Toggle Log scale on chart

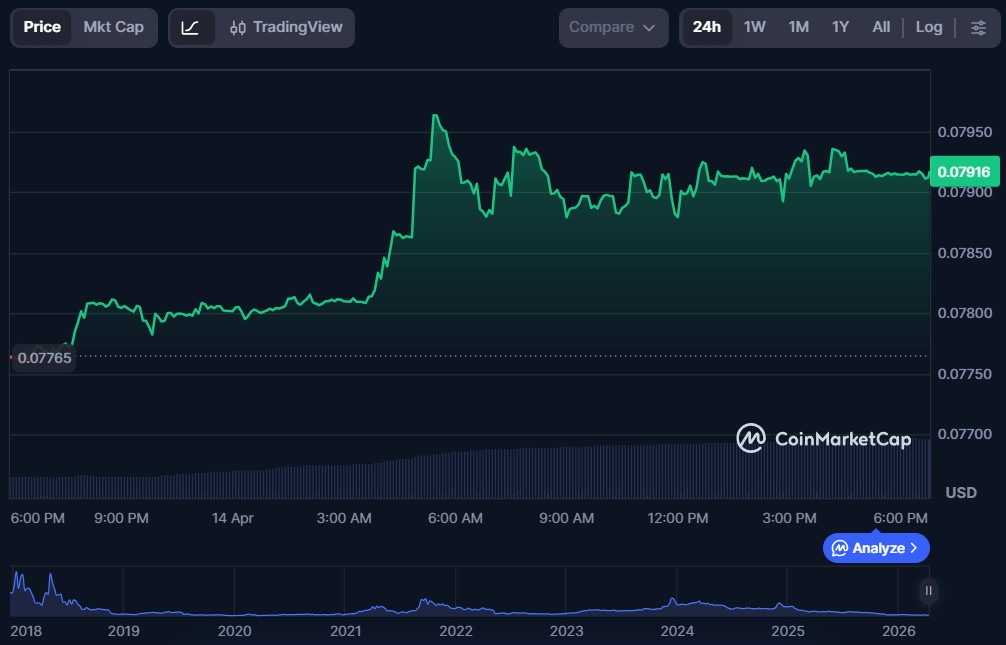coord(928,28)
